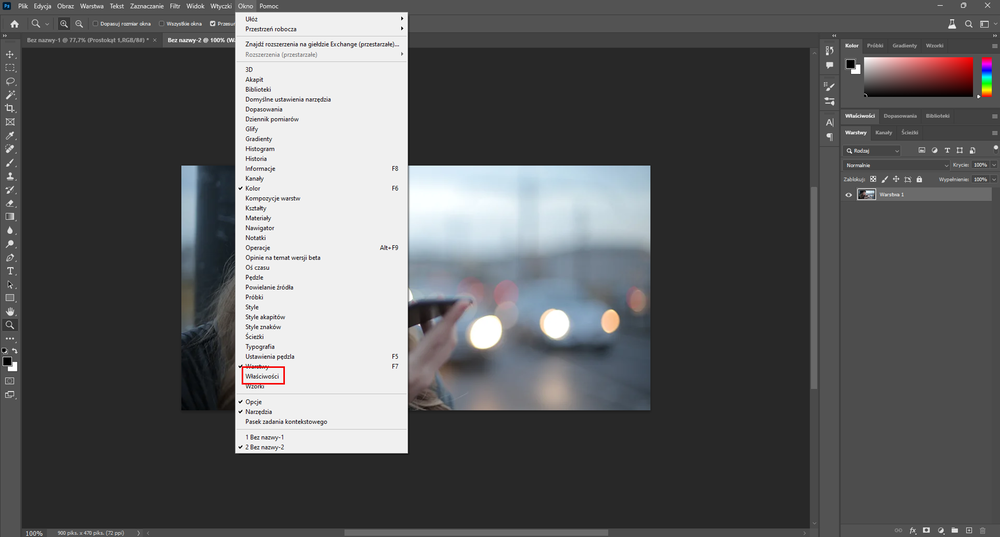Select the Pen tool
Screen dimensions: 1000x537
10,258
